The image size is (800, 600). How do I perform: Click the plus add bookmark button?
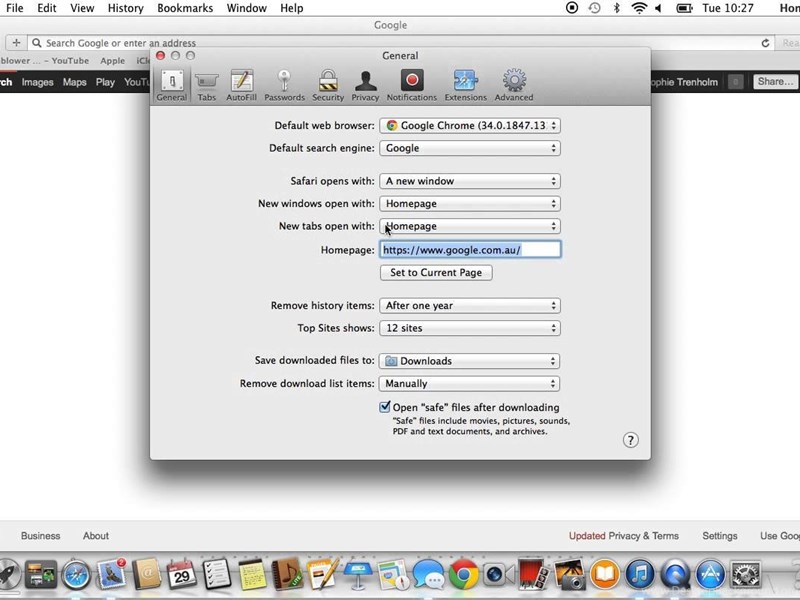point(16,43)
